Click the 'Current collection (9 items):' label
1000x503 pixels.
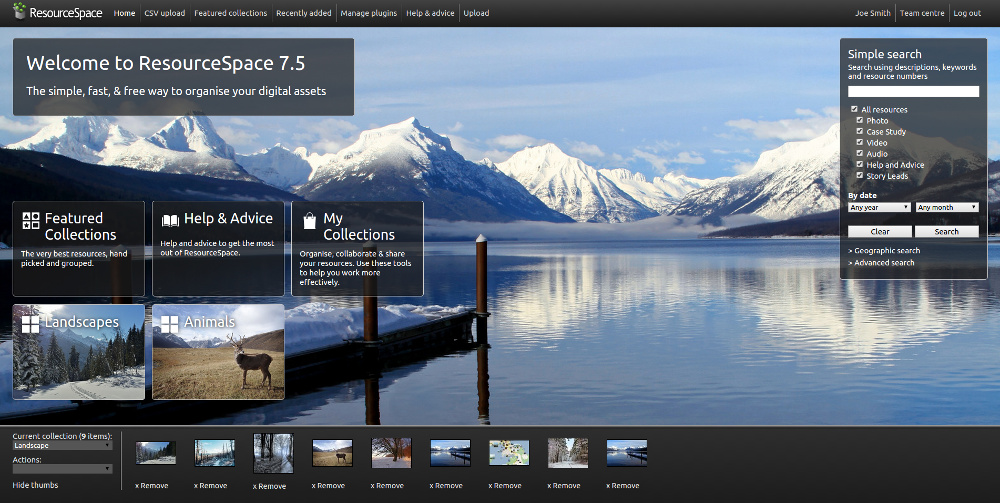click(62, 436)
